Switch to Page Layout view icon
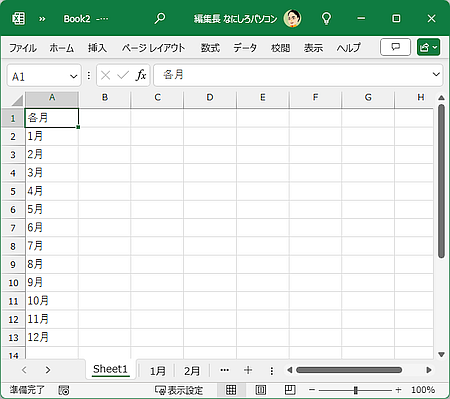 [x=260, y=390]
